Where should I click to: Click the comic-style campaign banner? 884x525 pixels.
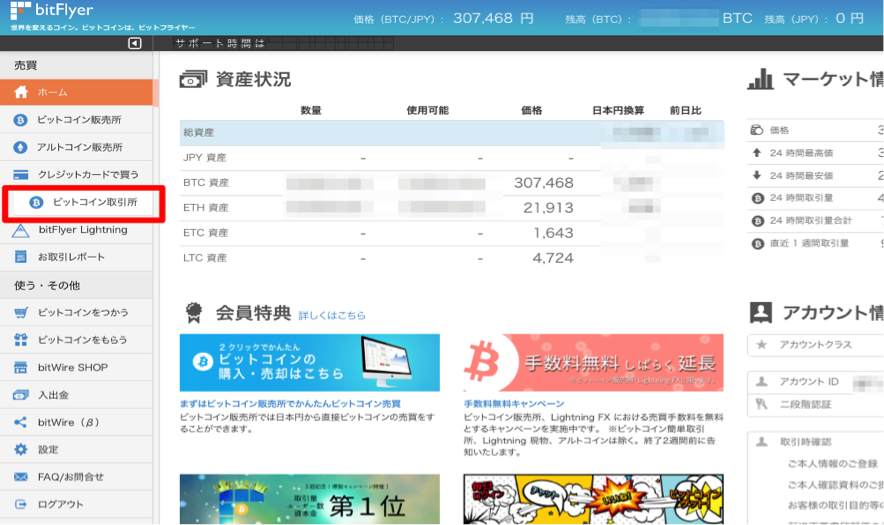tap(593, 499)
